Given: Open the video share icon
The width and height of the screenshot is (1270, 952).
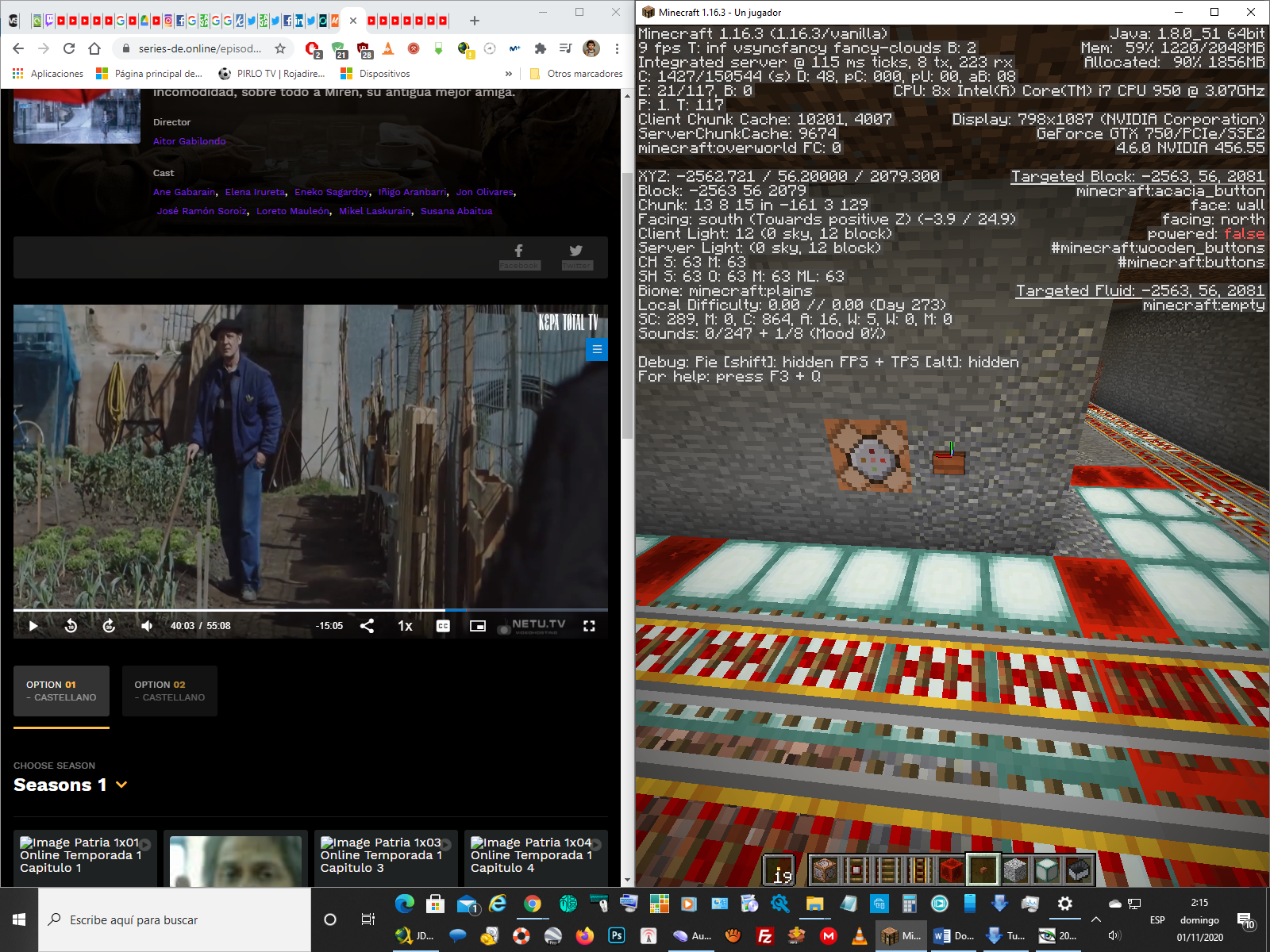Looking at the screenshot, I should [x=367, y=626].
